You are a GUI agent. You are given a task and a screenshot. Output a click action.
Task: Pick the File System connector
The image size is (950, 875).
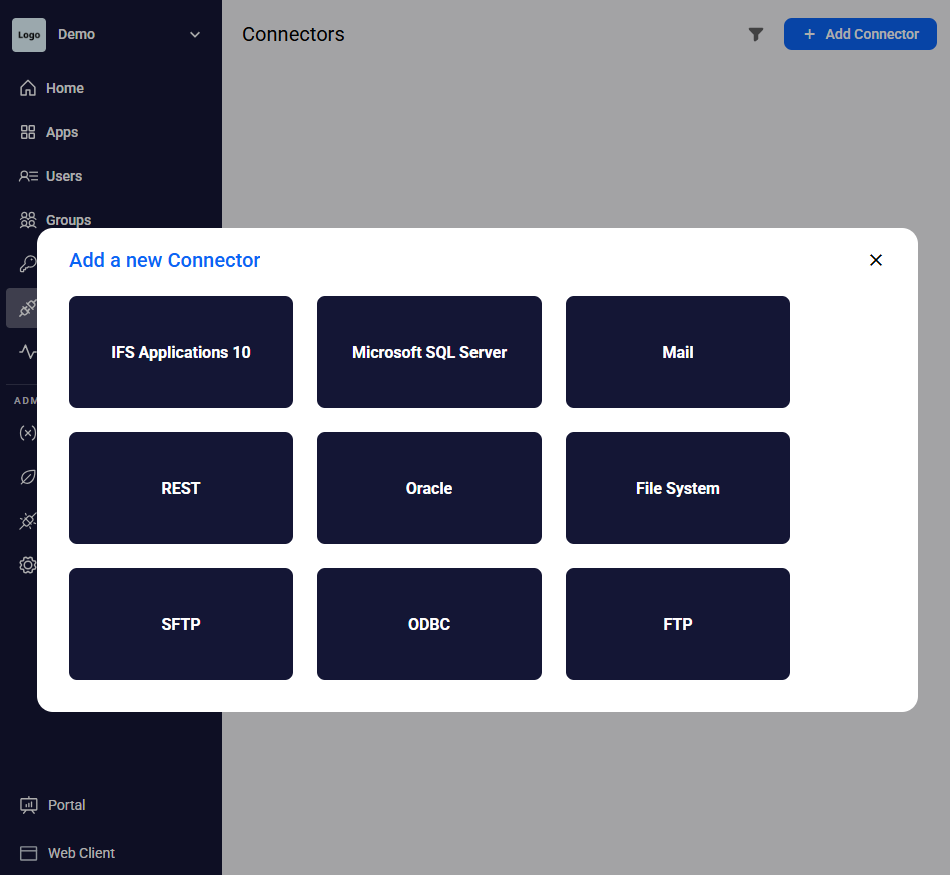coord(677,488)
